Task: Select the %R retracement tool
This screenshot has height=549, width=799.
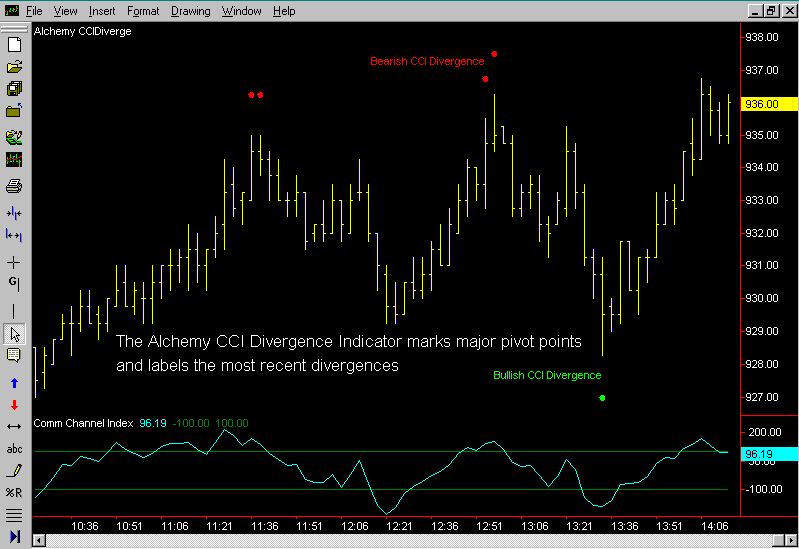Action: click(14, 492)
